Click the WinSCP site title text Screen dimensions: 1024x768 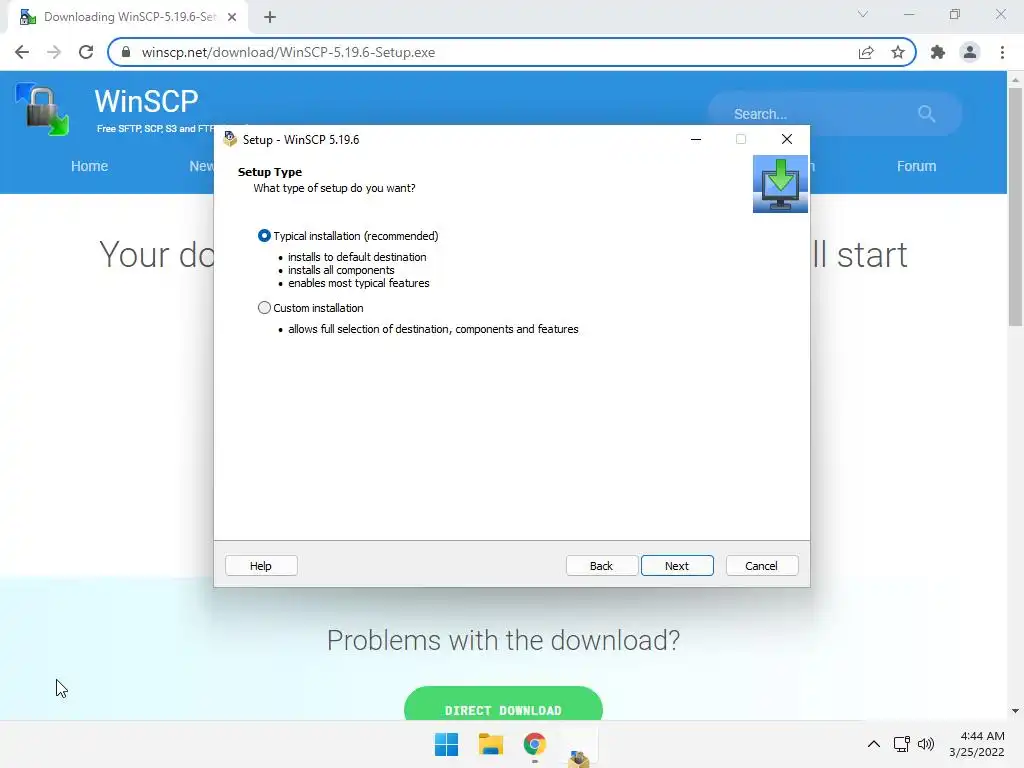[146, 101]
